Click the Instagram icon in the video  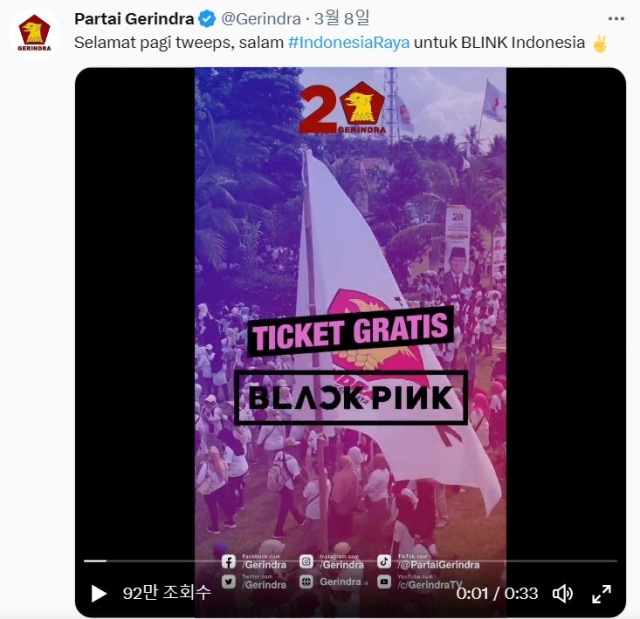pyautogui.click(x=306, y=562)
